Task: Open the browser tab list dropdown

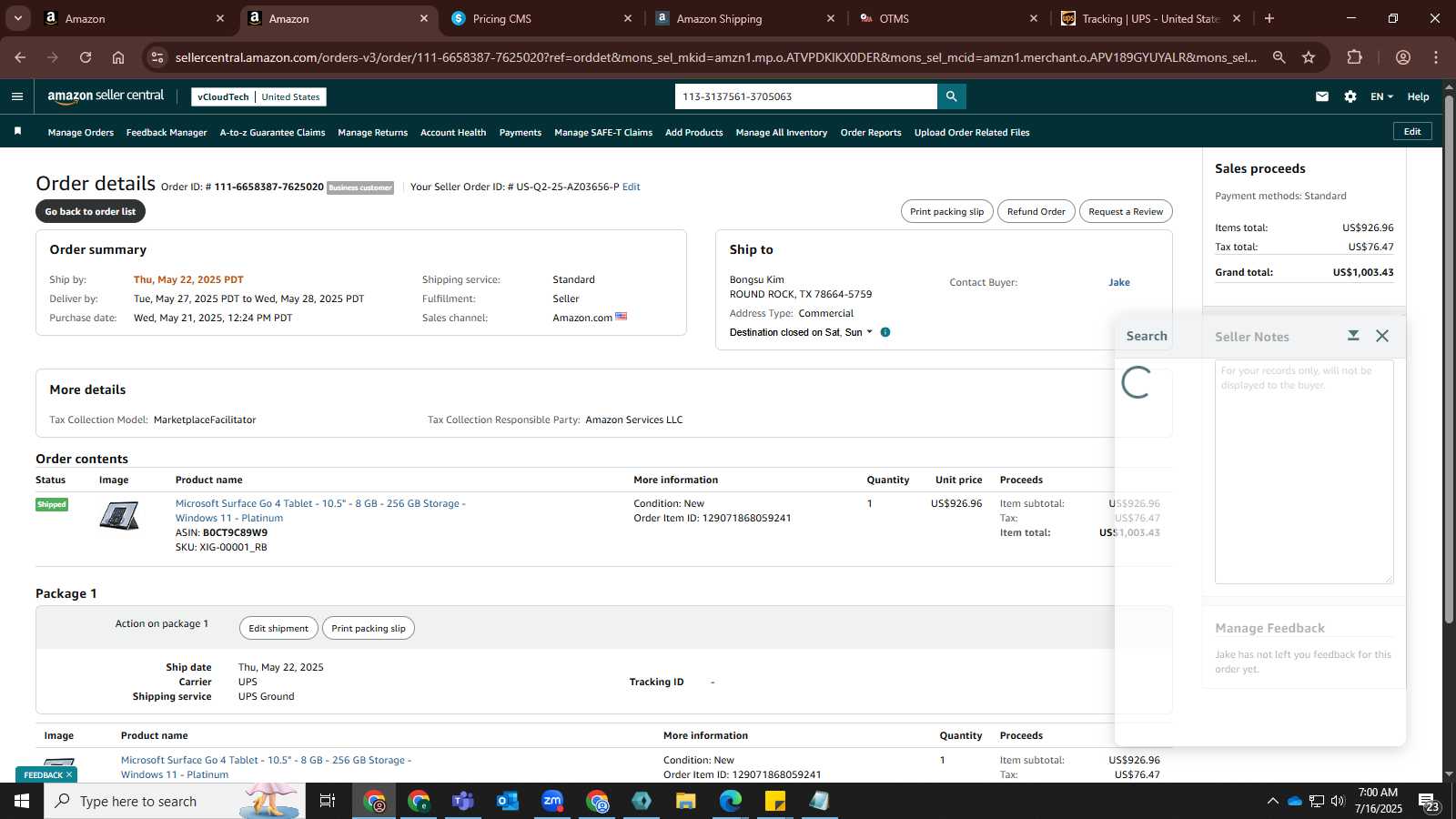Action: tap(17, 18)
